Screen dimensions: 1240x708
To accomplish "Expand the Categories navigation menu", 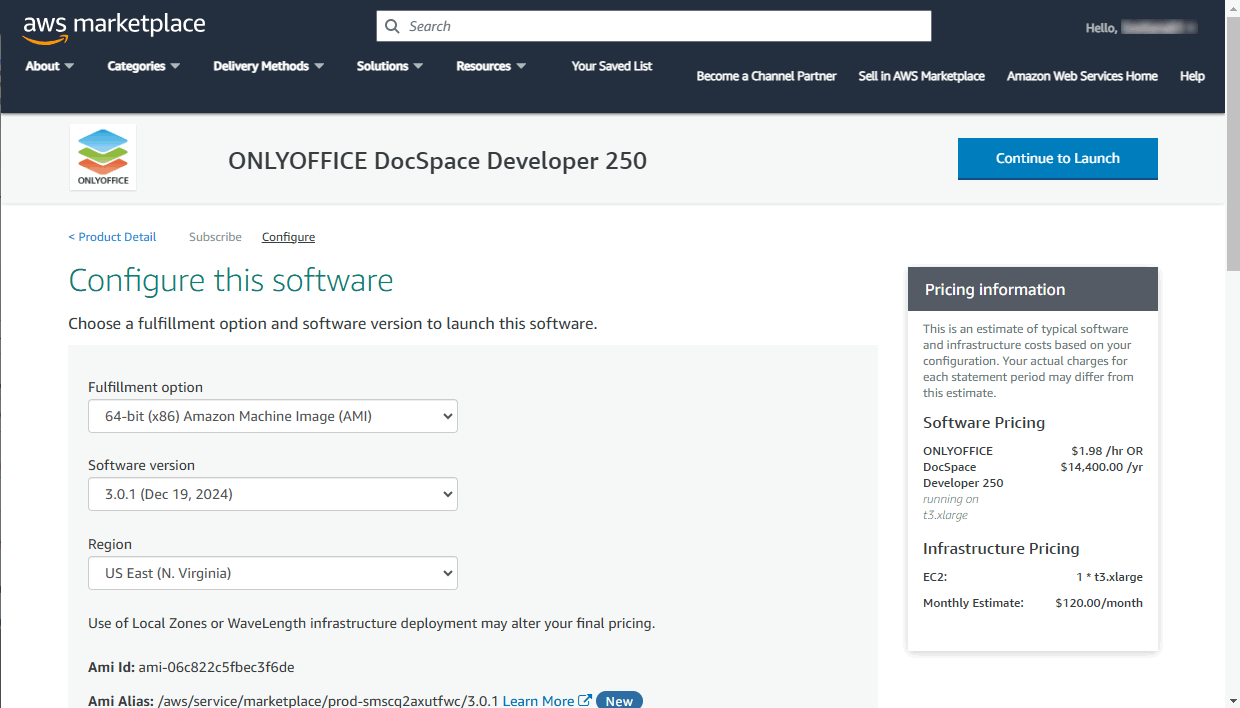I will pos(143,65).
